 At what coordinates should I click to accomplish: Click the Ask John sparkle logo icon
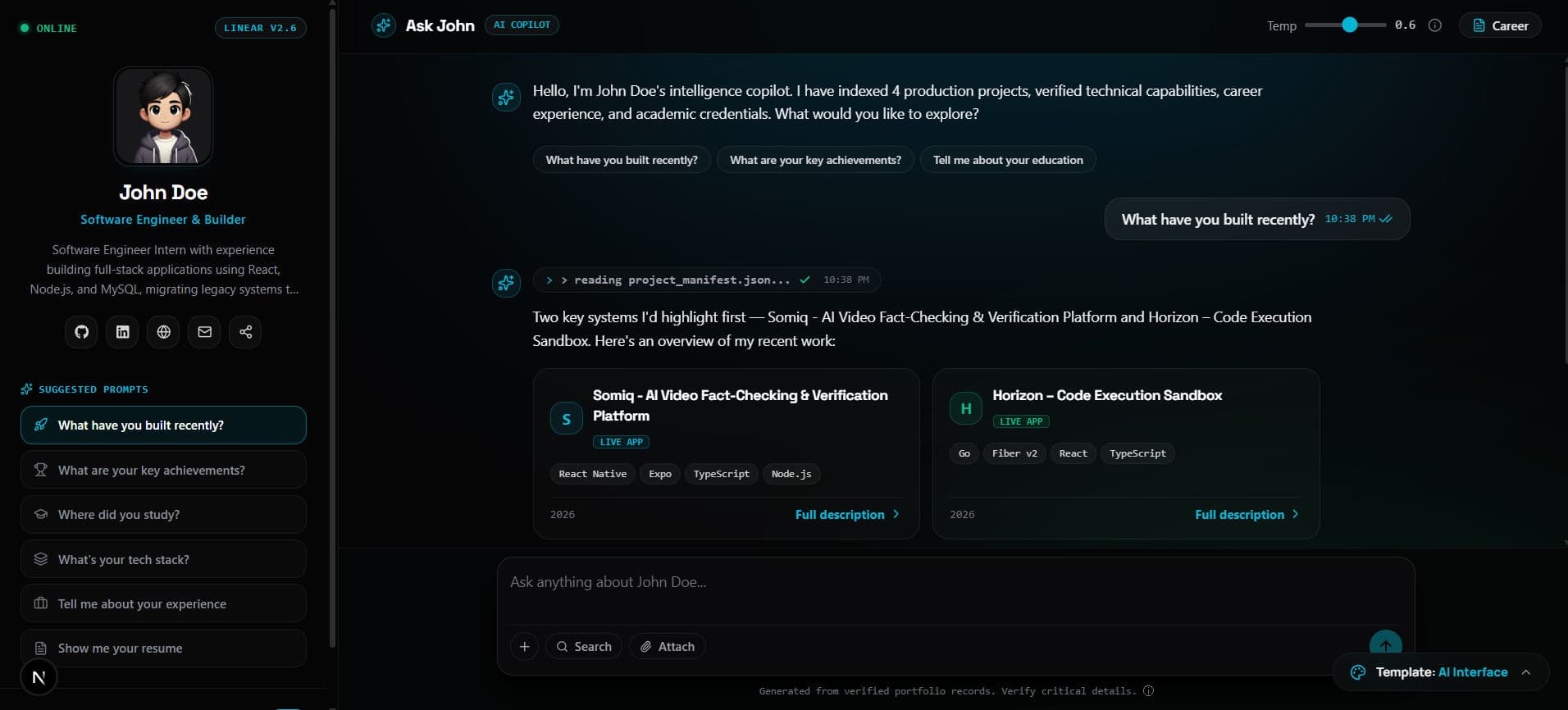tap(383, 25)
